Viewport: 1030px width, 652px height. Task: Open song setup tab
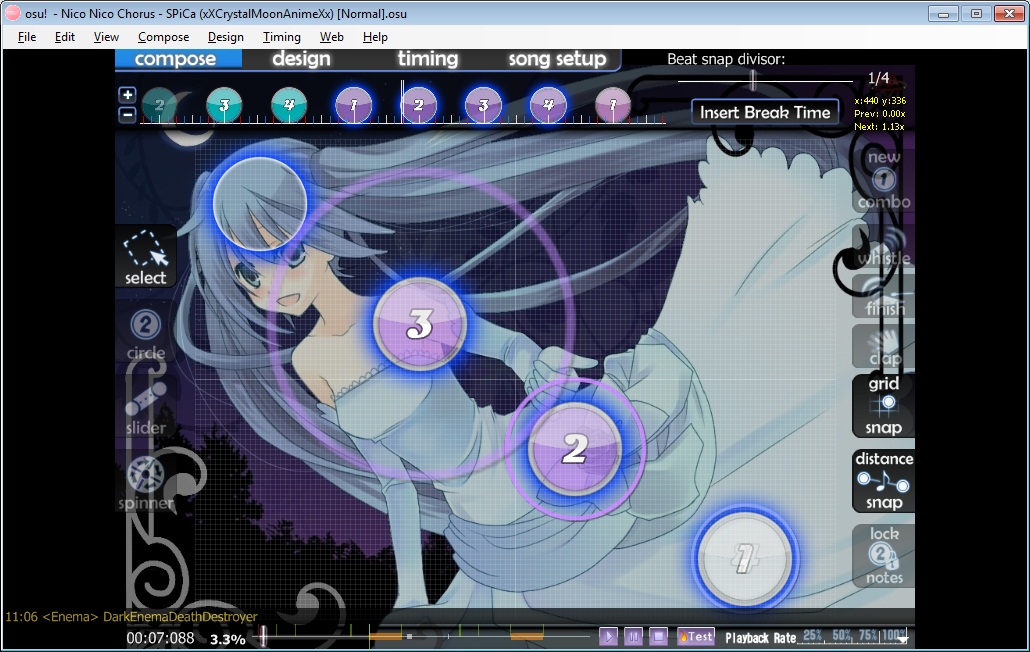[x=557, y=59]
